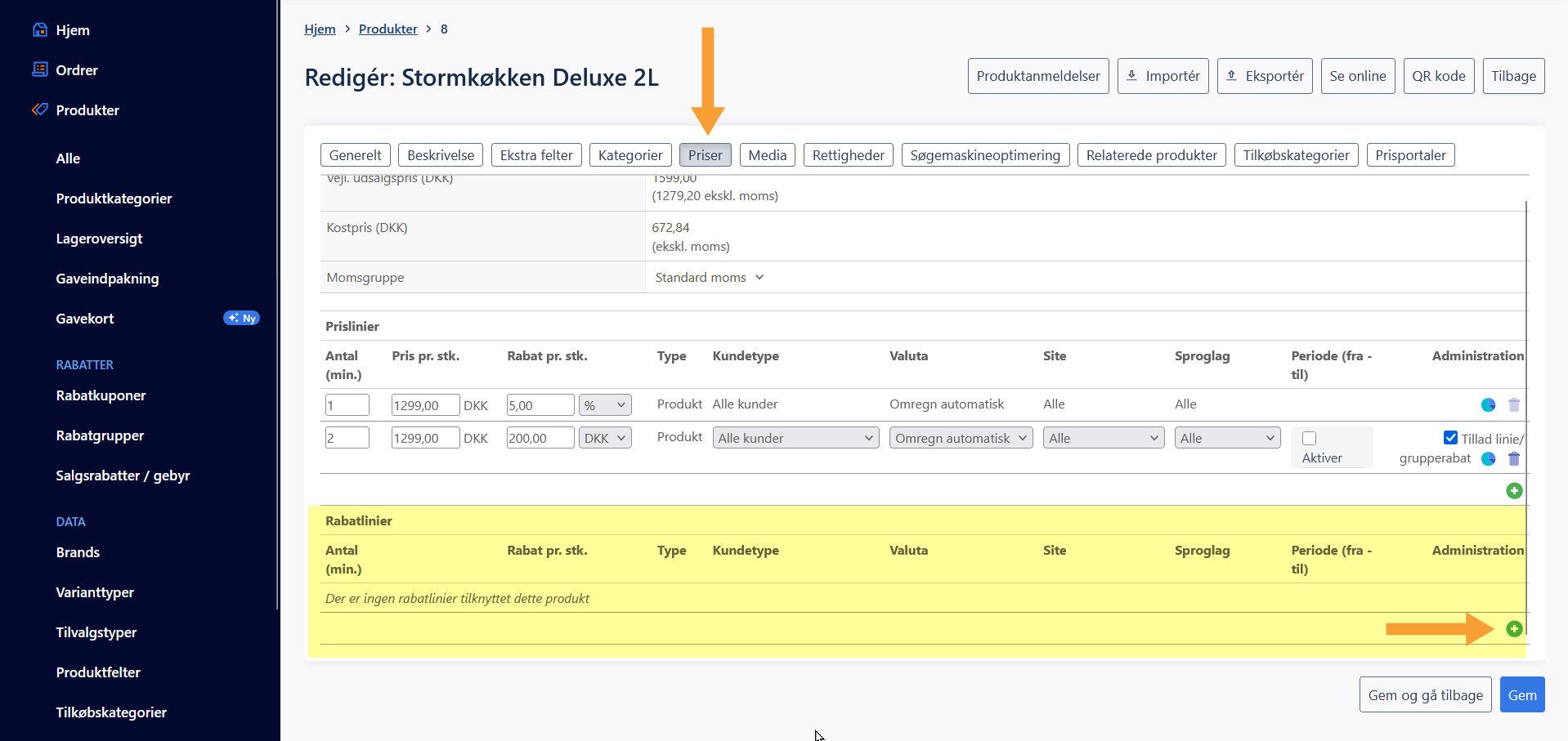Image resolution: width=1568 pixels, height=741 pixels.
Task: Open the Momsgruppe Standard moms dropdown
Action: pos(709,278)
